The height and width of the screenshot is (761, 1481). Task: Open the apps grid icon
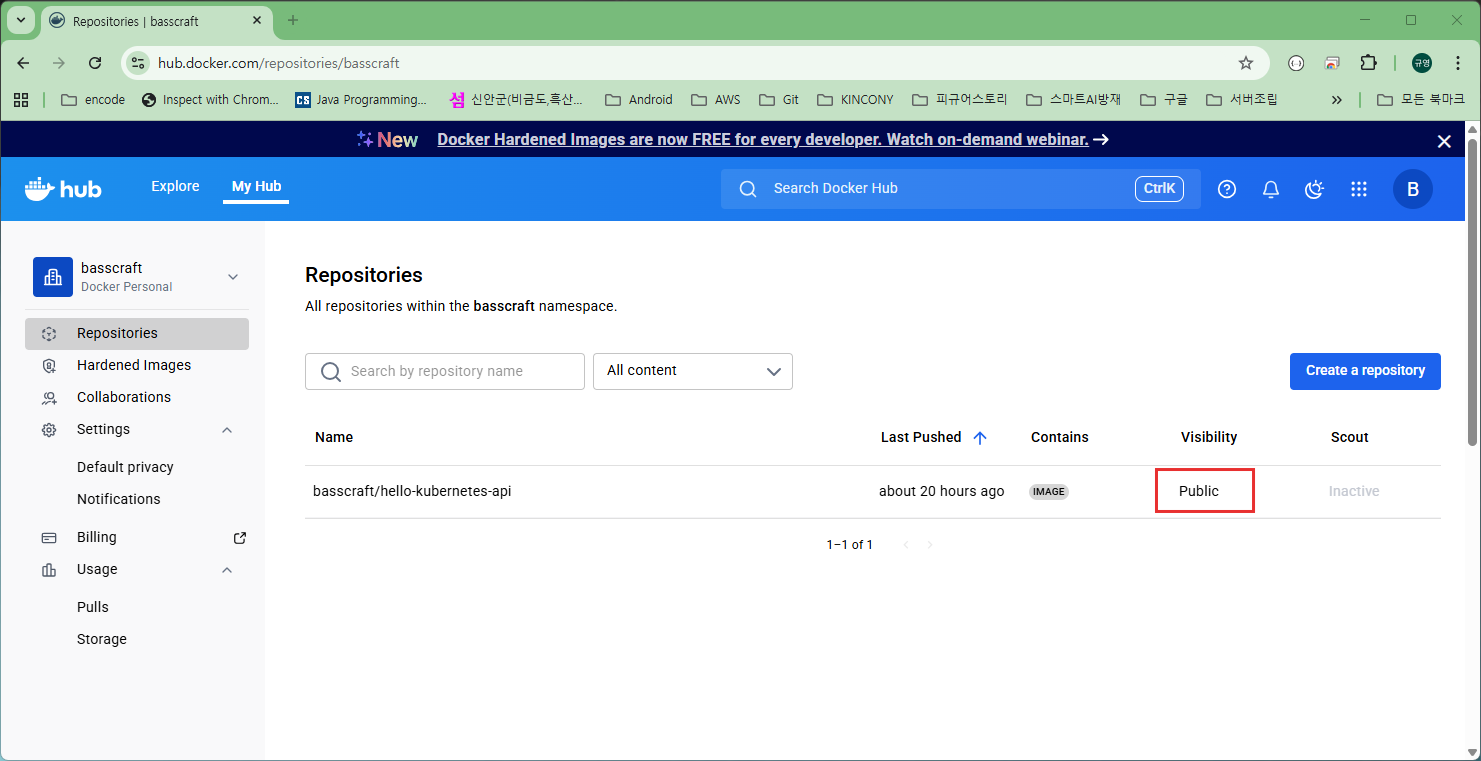(1358, 189)
